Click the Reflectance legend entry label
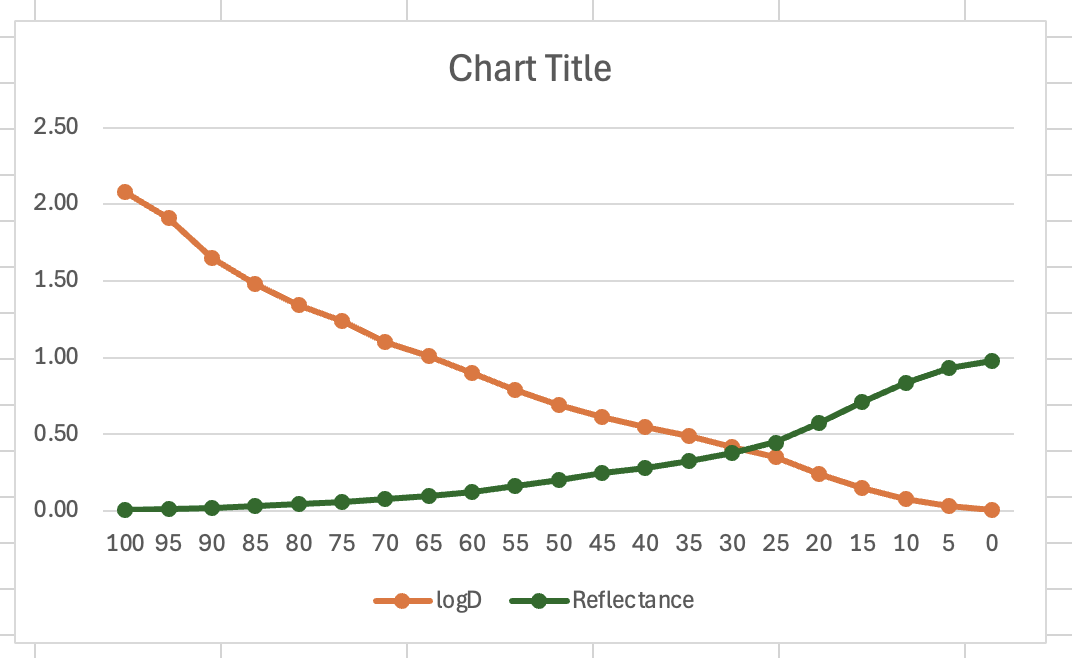Screen dimensions: 1072x658 (633, 600)
